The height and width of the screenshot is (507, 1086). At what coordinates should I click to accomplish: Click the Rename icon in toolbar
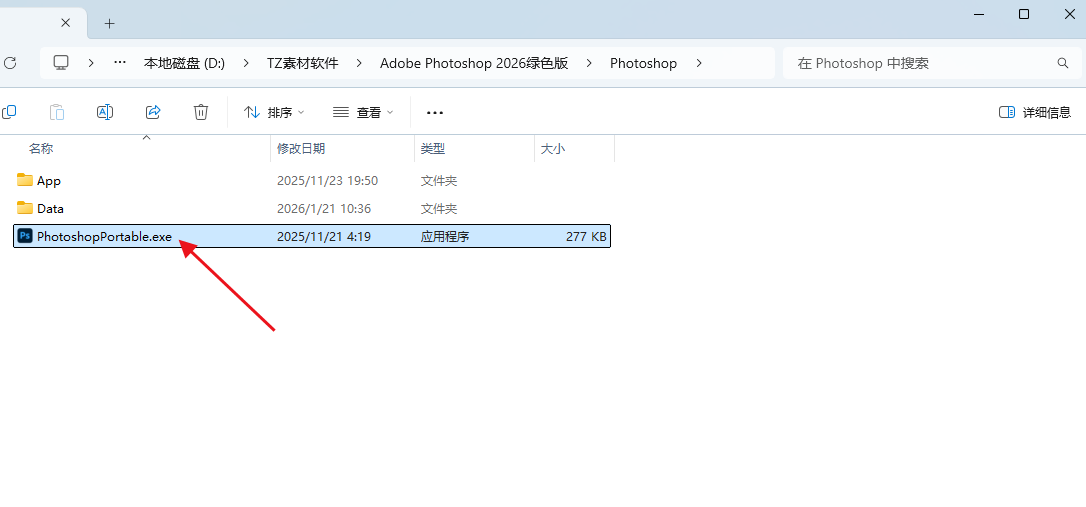(105, 112)
